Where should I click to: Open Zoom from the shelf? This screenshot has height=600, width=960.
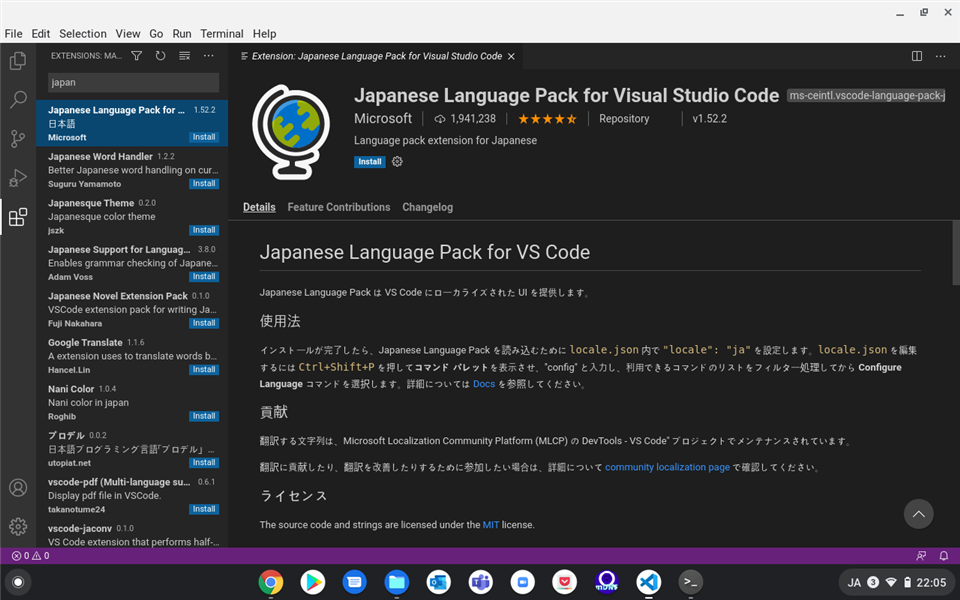pyautogui.click(x=522, y=582)
